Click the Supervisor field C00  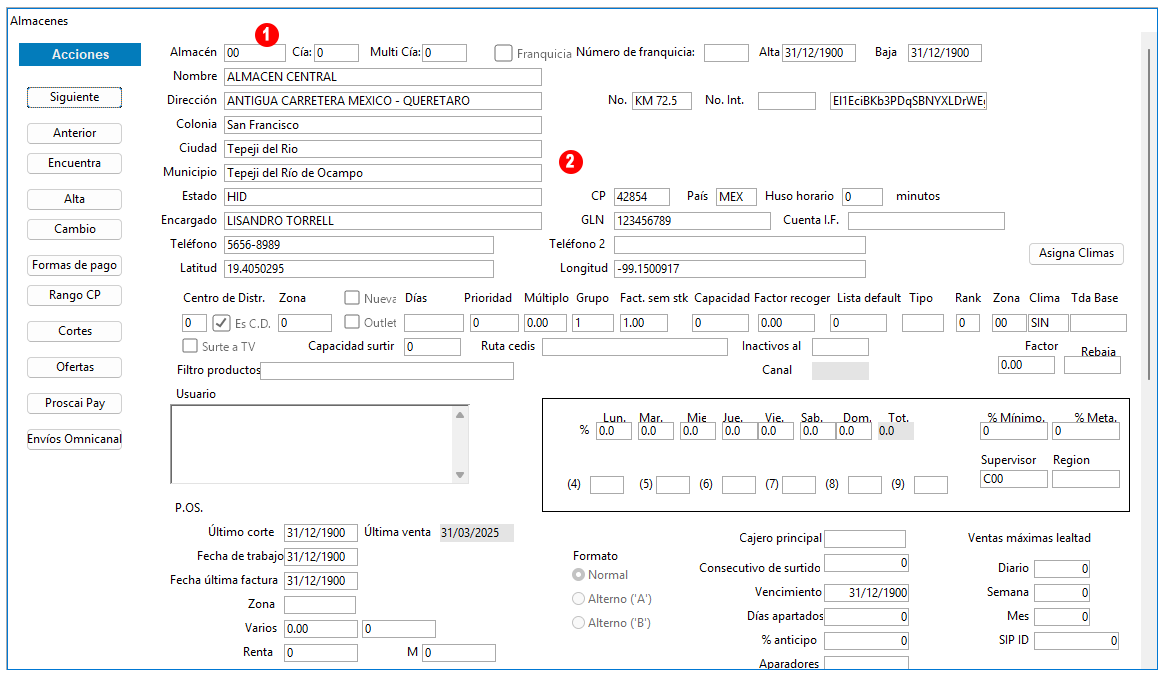coord(1014,479)
